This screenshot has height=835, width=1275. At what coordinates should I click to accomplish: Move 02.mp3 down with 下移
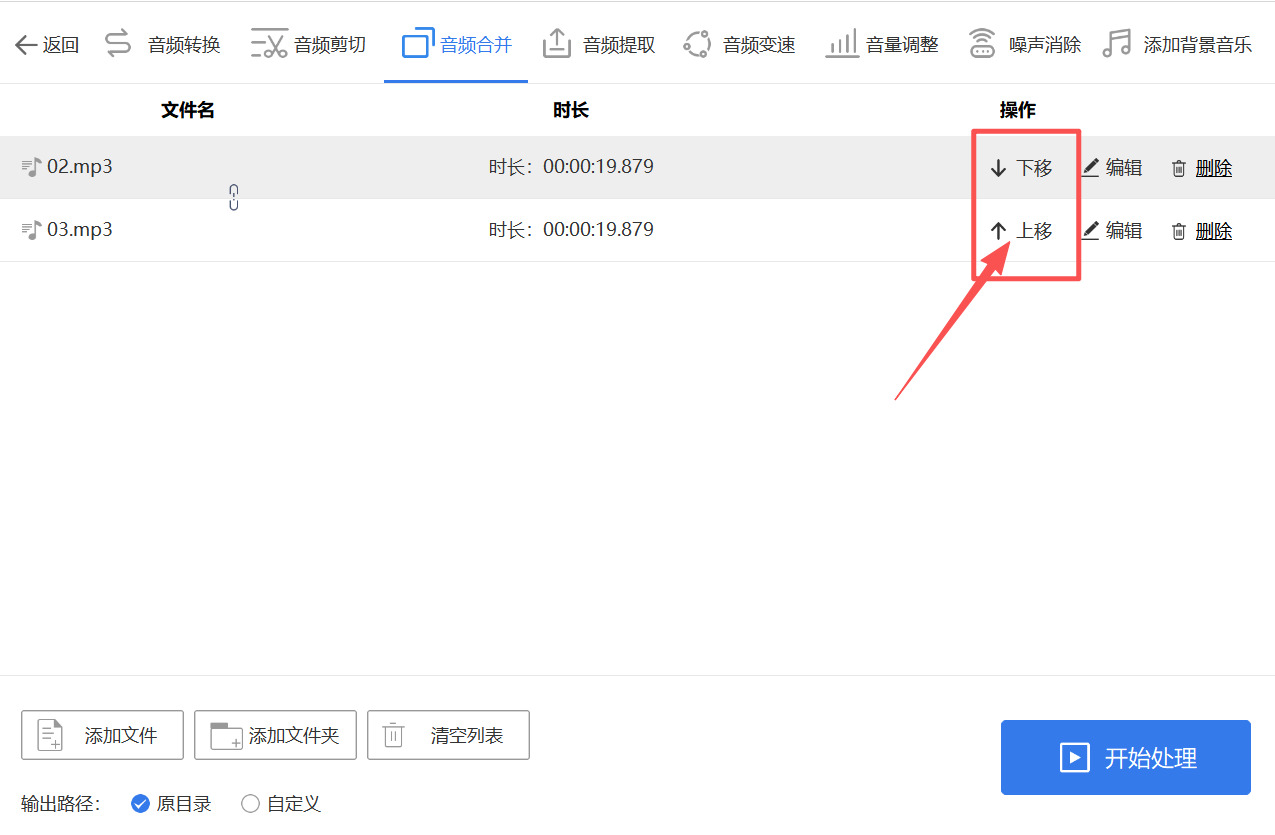pos(1021,168)
